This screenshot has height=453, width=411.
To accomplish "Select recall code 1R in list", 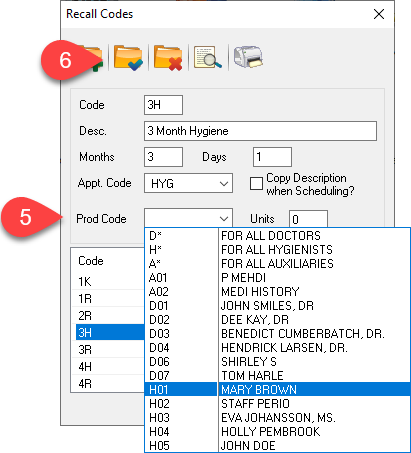I will coord(108,299).
